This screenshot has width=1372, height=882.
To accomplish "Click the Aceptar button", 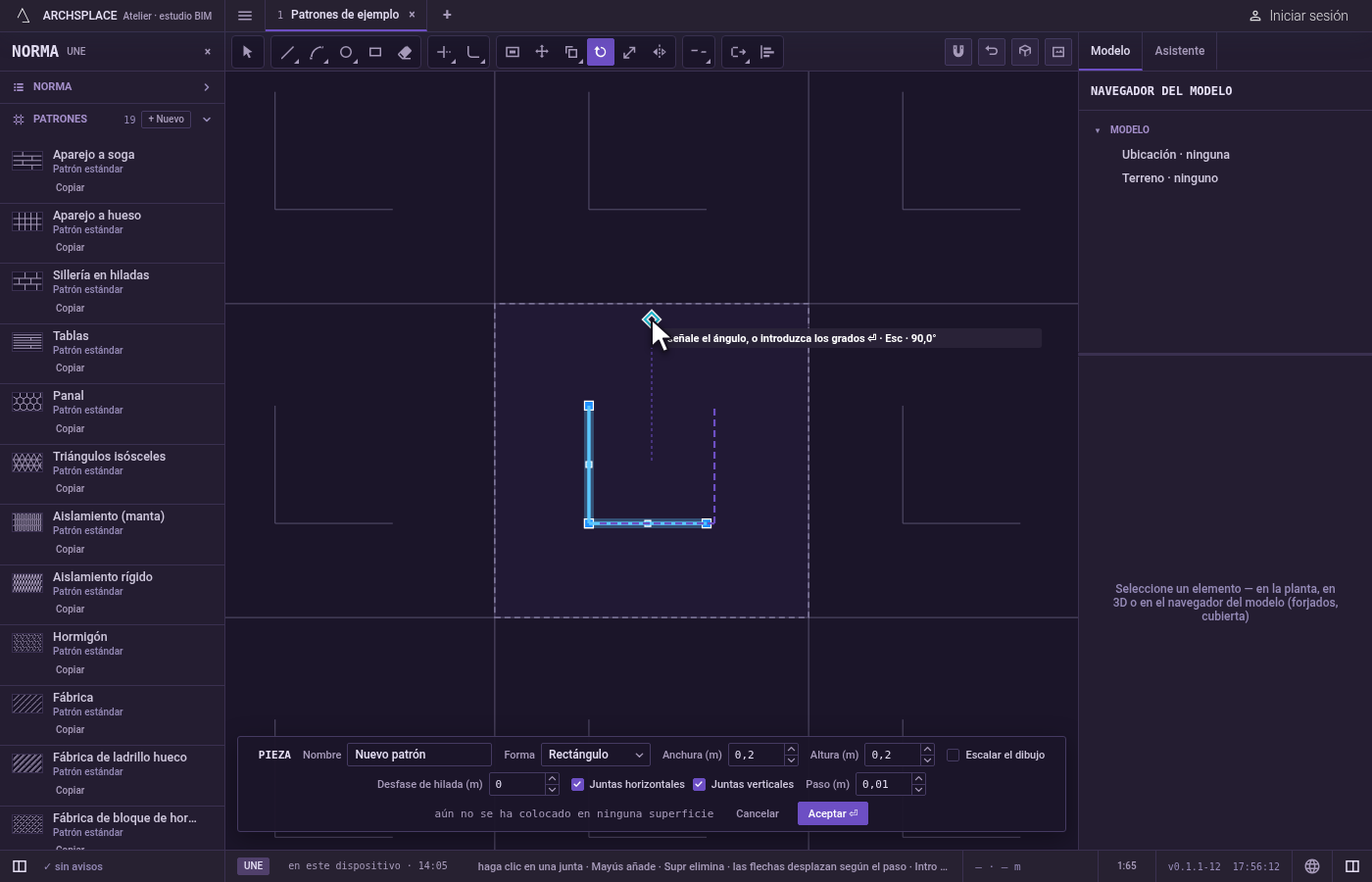I will pyautogui.click(x=833, y=813).
